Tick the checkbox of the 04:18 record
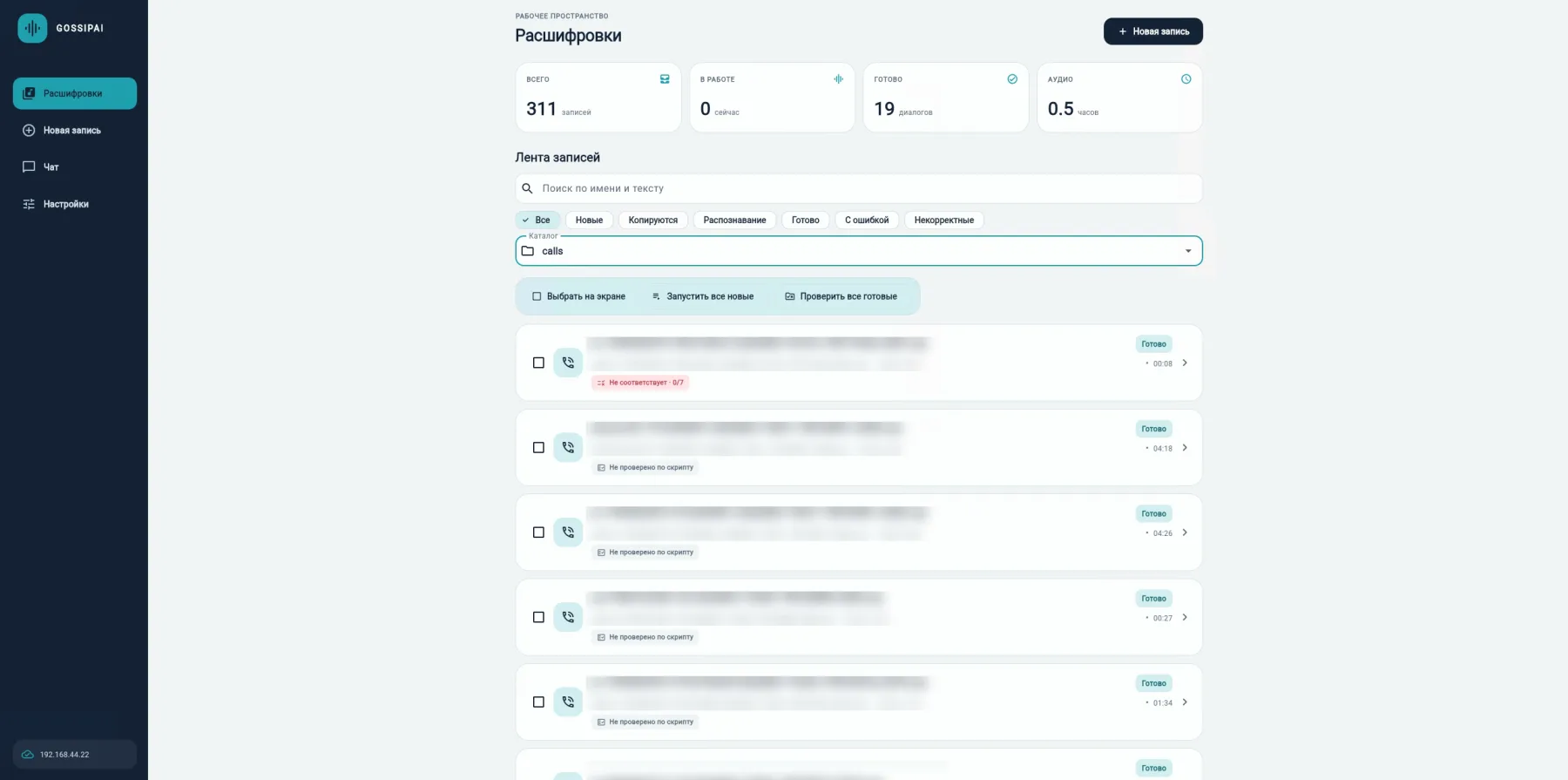1568x780 pixels. pos(538,447)
